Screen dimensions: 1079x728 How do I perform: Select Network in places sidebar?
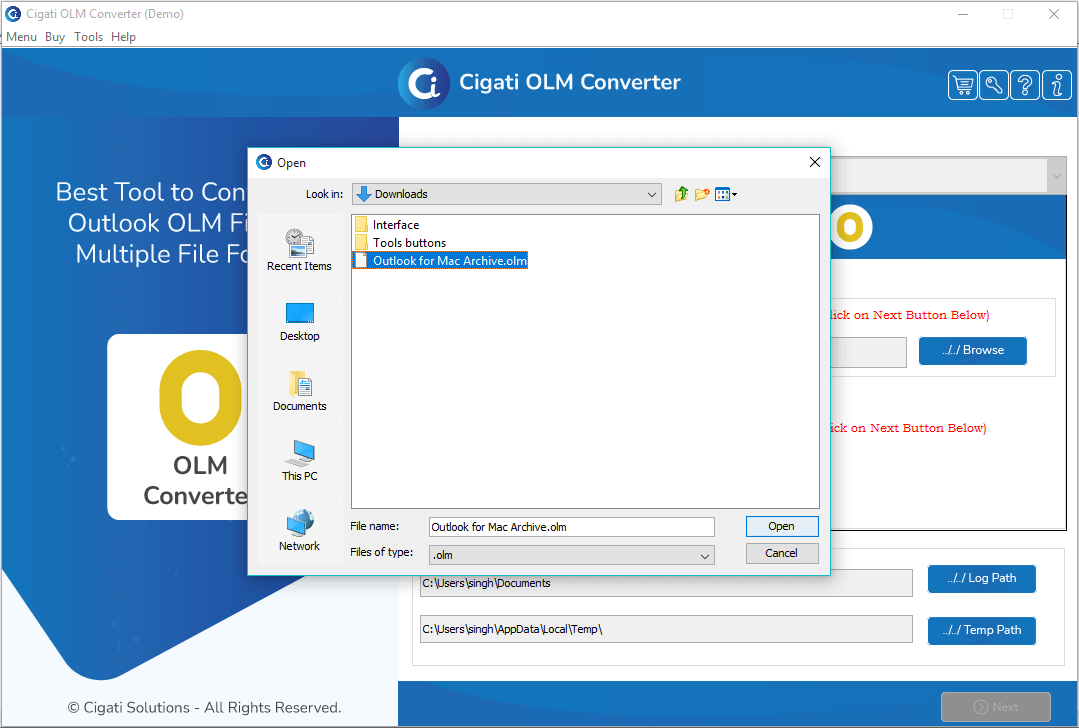click(299, 531)
